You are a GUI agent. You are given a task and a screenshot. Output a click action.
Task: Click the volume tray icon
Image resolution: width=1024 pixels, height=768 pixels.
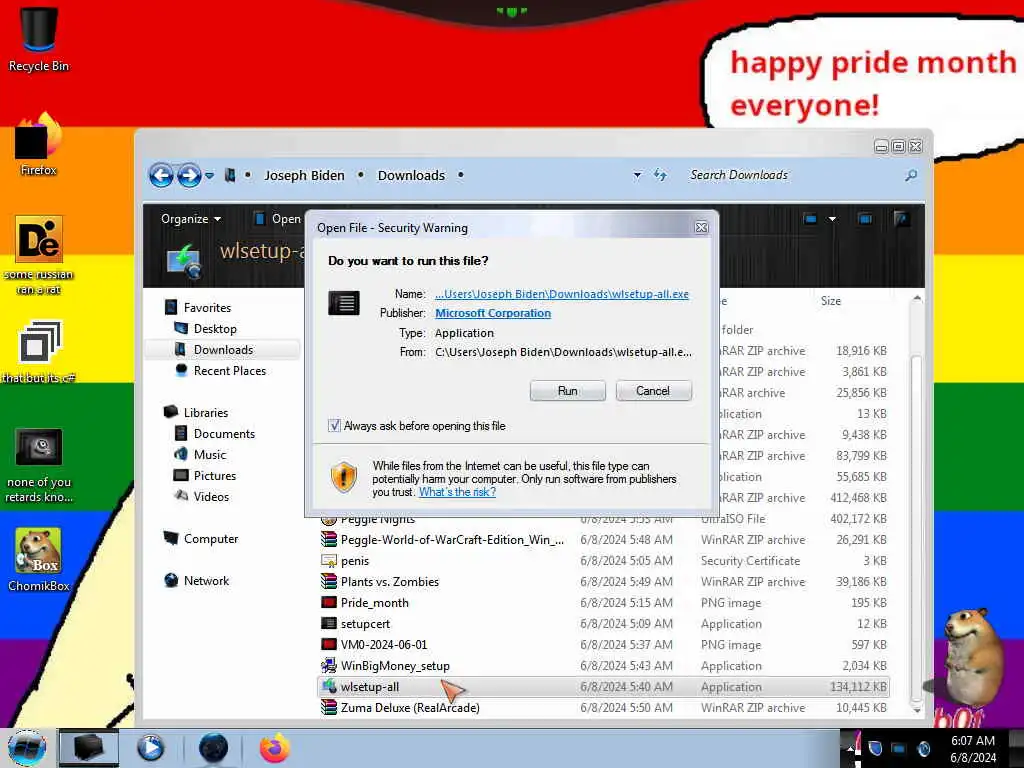pos(923,748)
